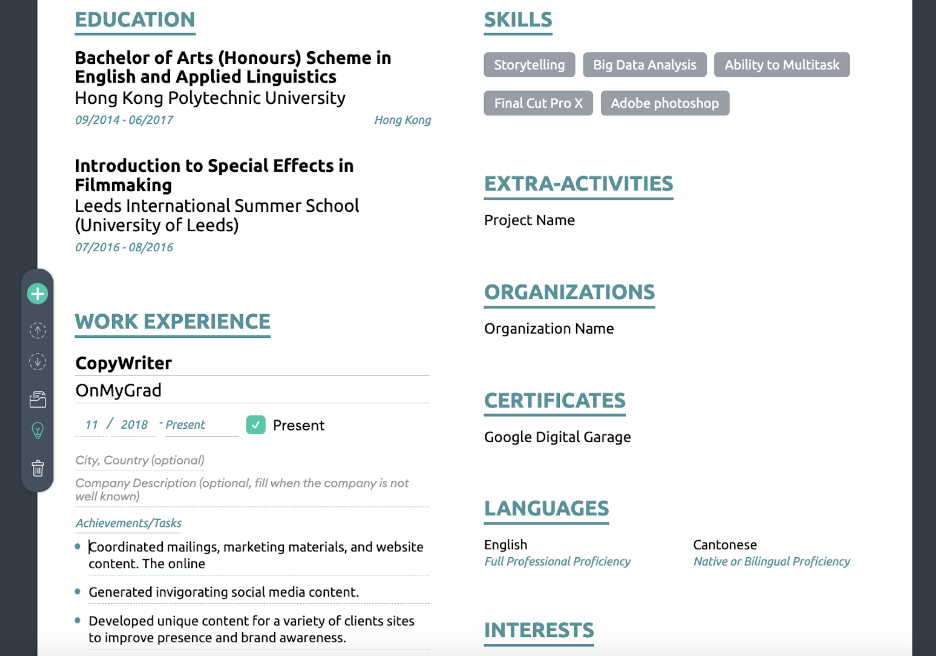Click the green plus add entry icon
Image resolution: width=936 pixels, height=656 pixels.
point(38,294)
